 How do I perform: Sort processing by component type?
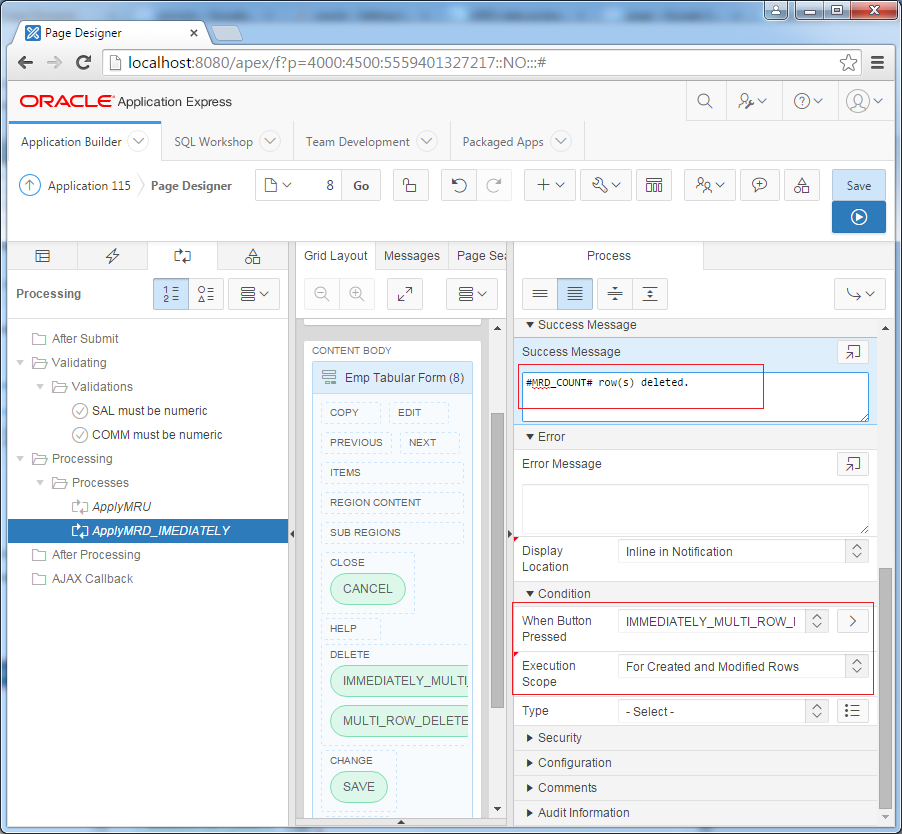click(206, 294)
